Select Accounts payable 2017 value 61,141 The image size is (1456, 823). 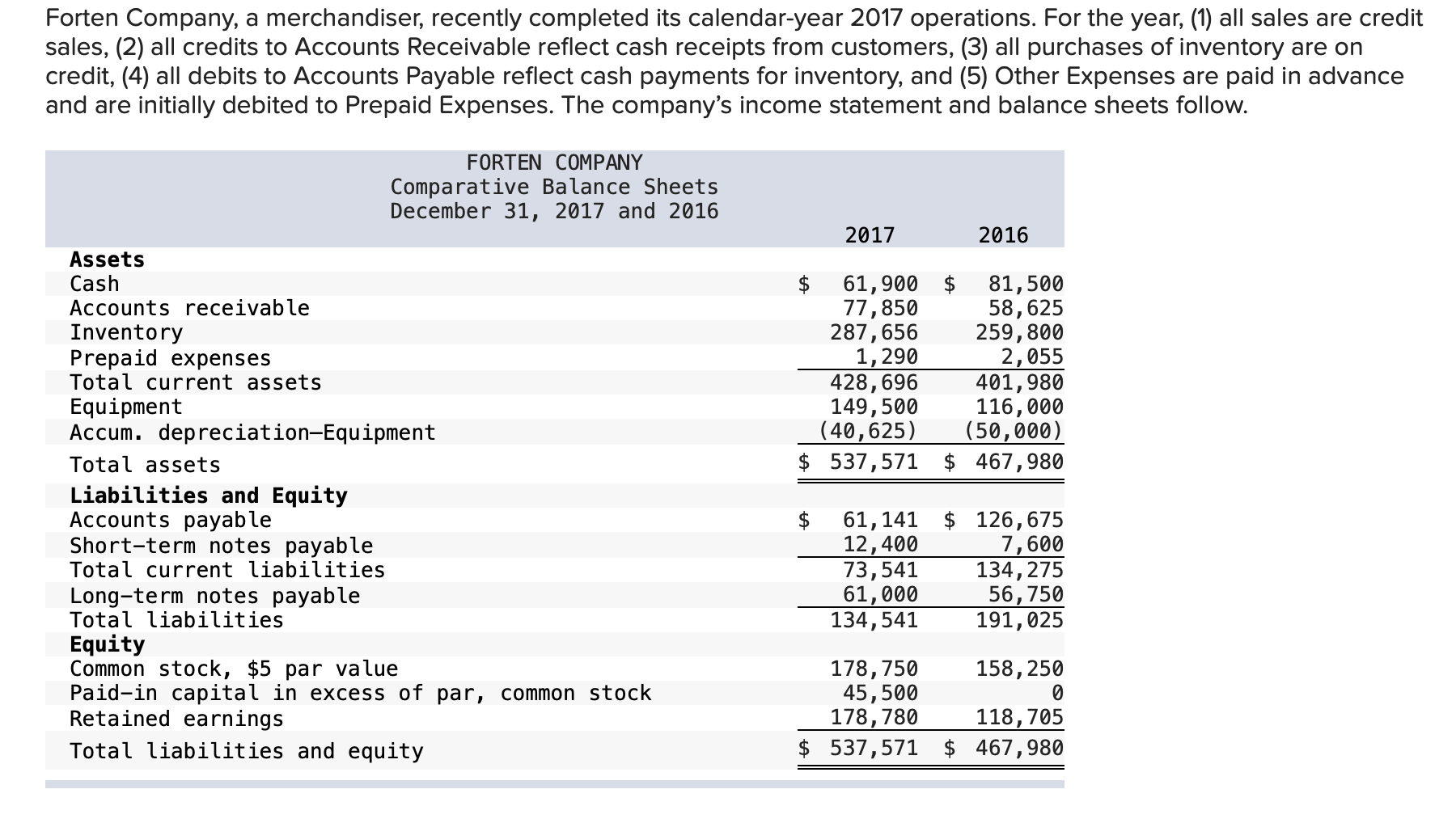880,520
